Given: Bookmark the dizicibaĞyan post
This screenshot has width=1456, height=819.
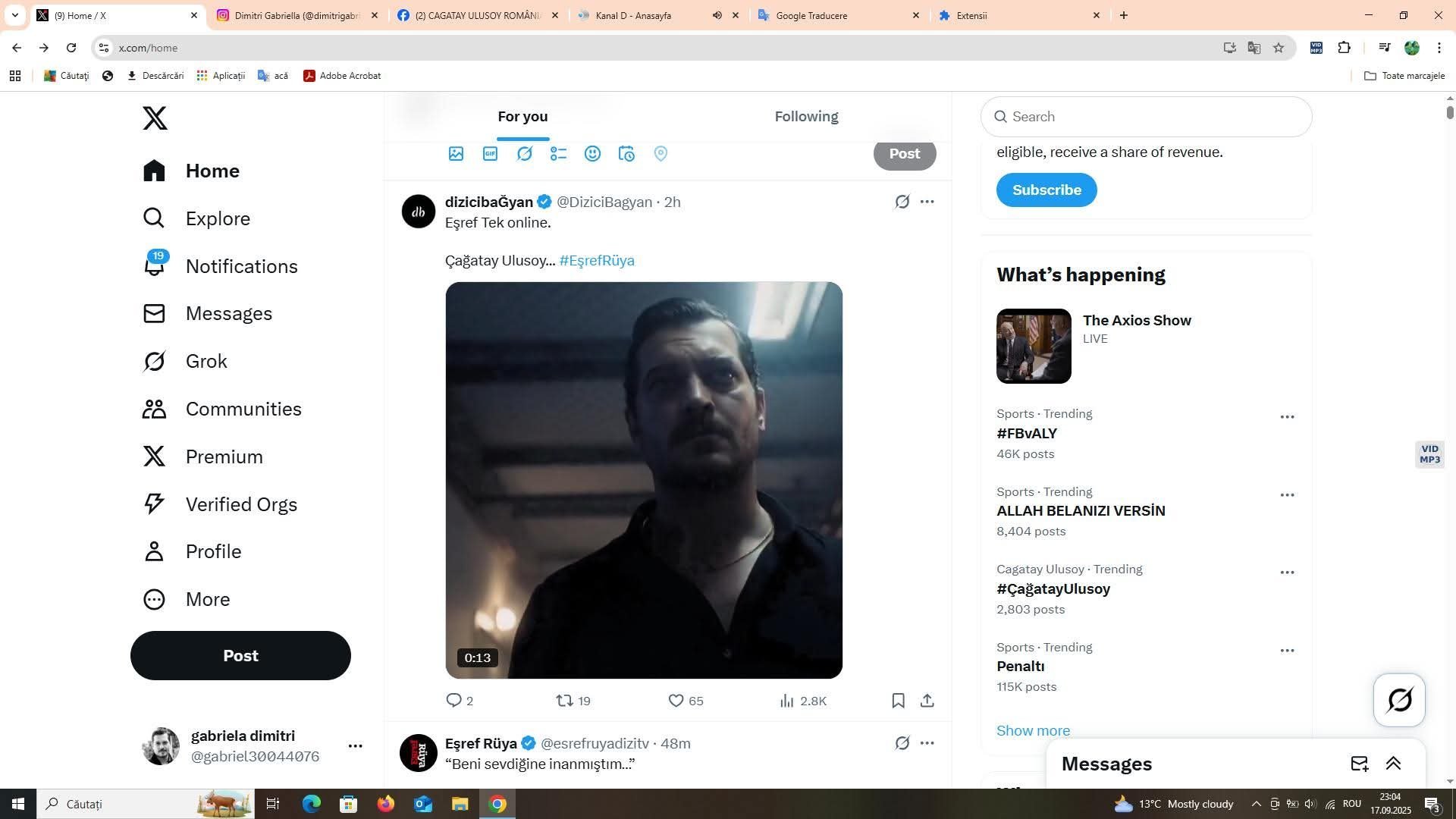Looking at the screenshot, I should coord(898,701).
